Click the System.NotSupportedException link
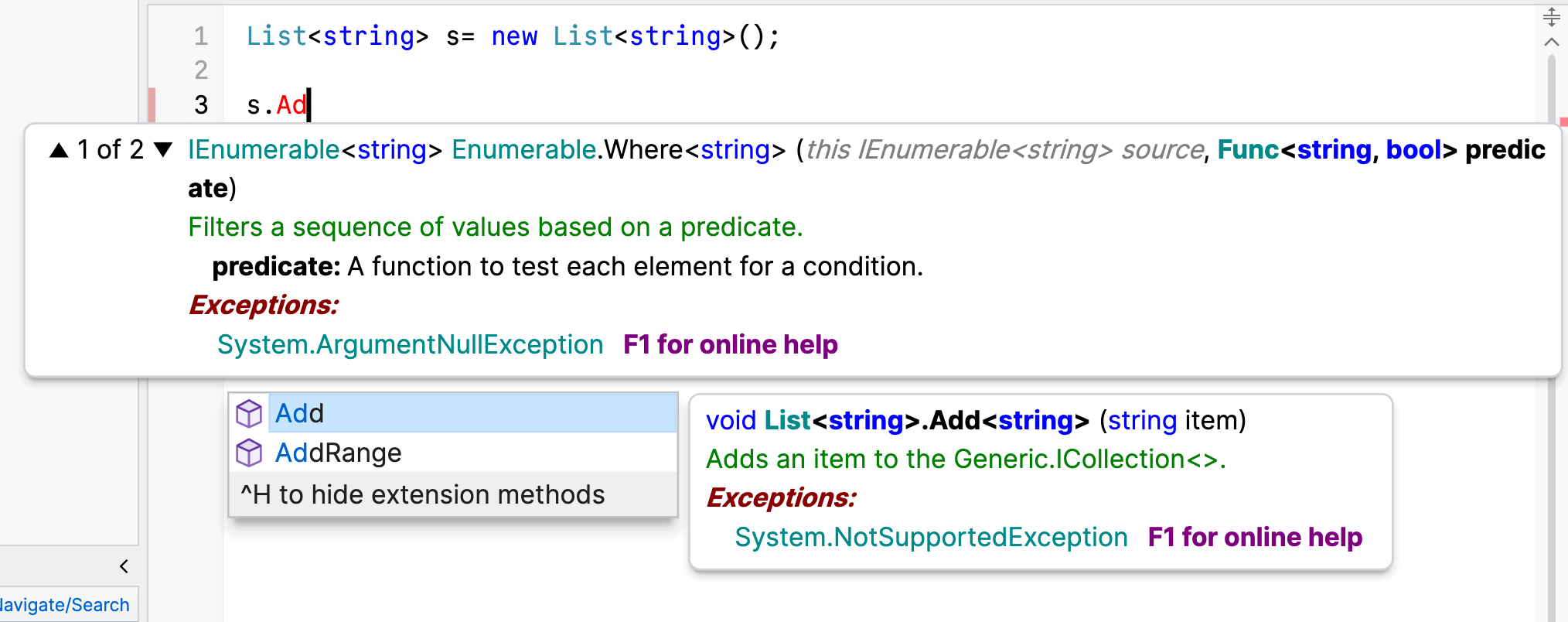Image resolution: width=1568 pixels, height=622 pixels. coord(931,537)
